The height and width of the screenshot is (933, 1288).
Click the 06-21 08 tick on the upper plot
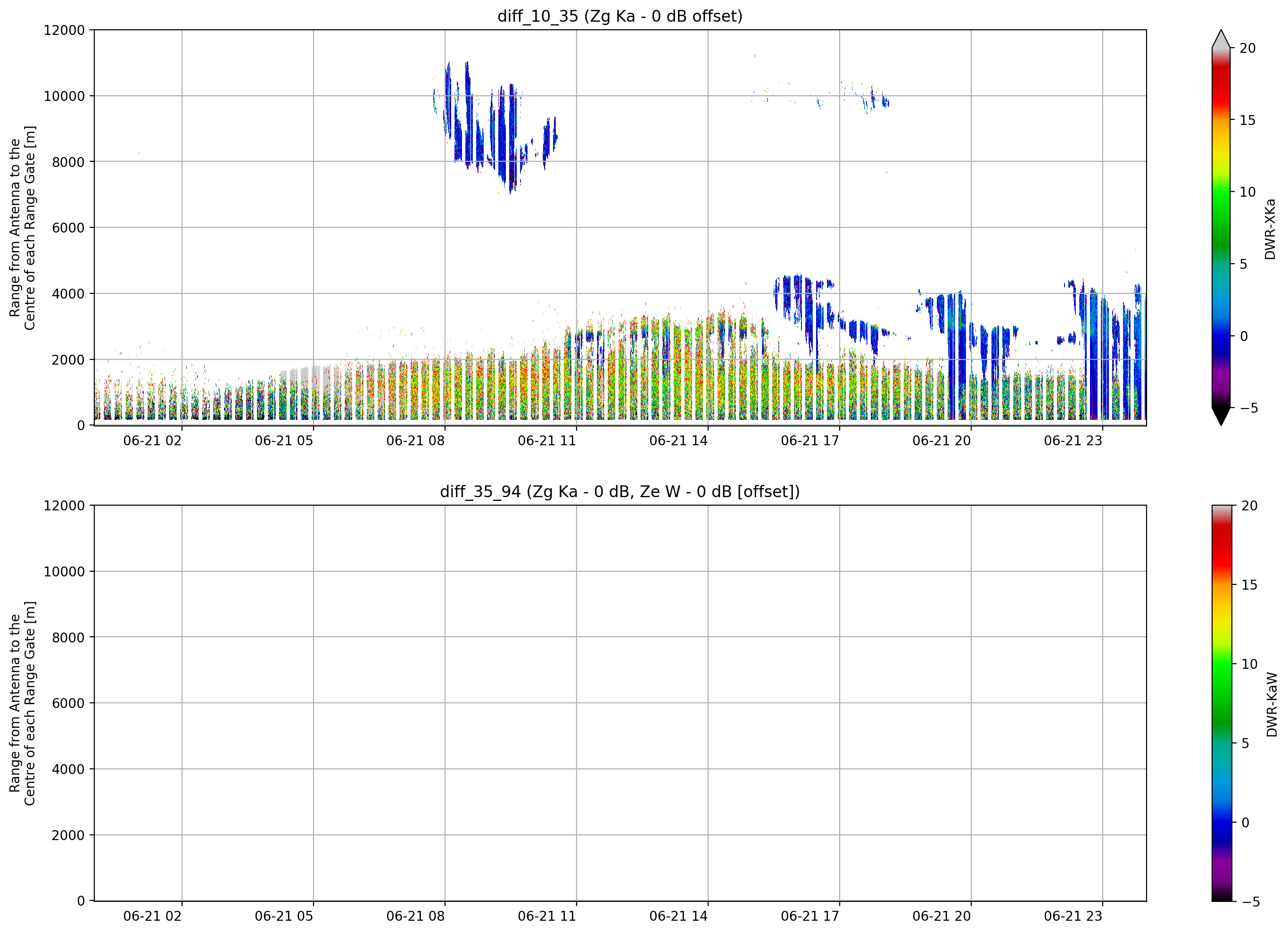(x=415, y=441)
